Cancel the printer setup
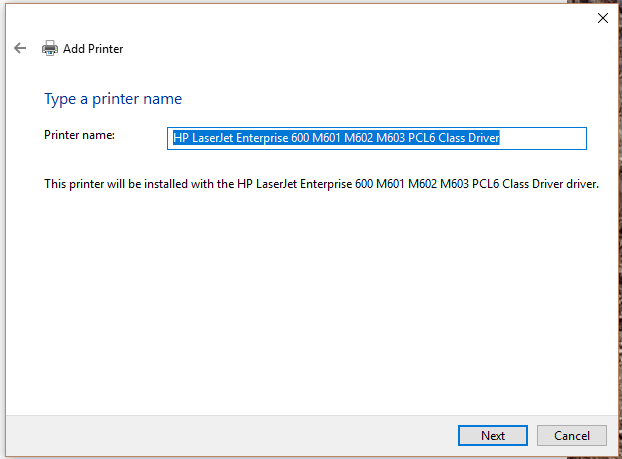 pos(572,436)
